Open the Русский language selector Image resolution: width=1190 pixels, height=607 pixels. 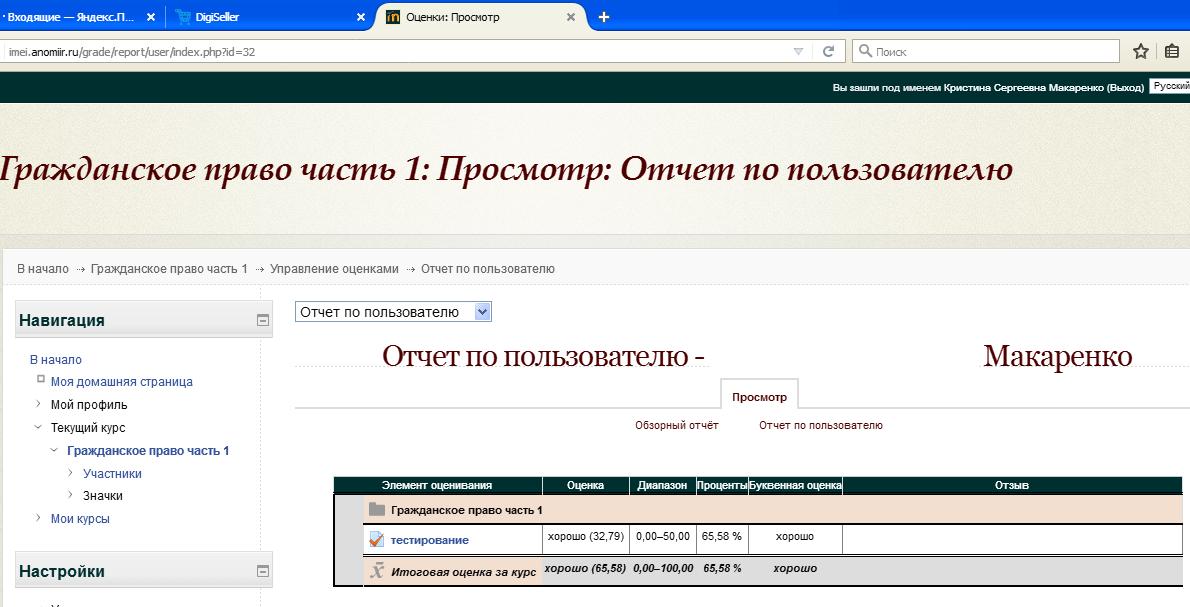[1169, 87]
